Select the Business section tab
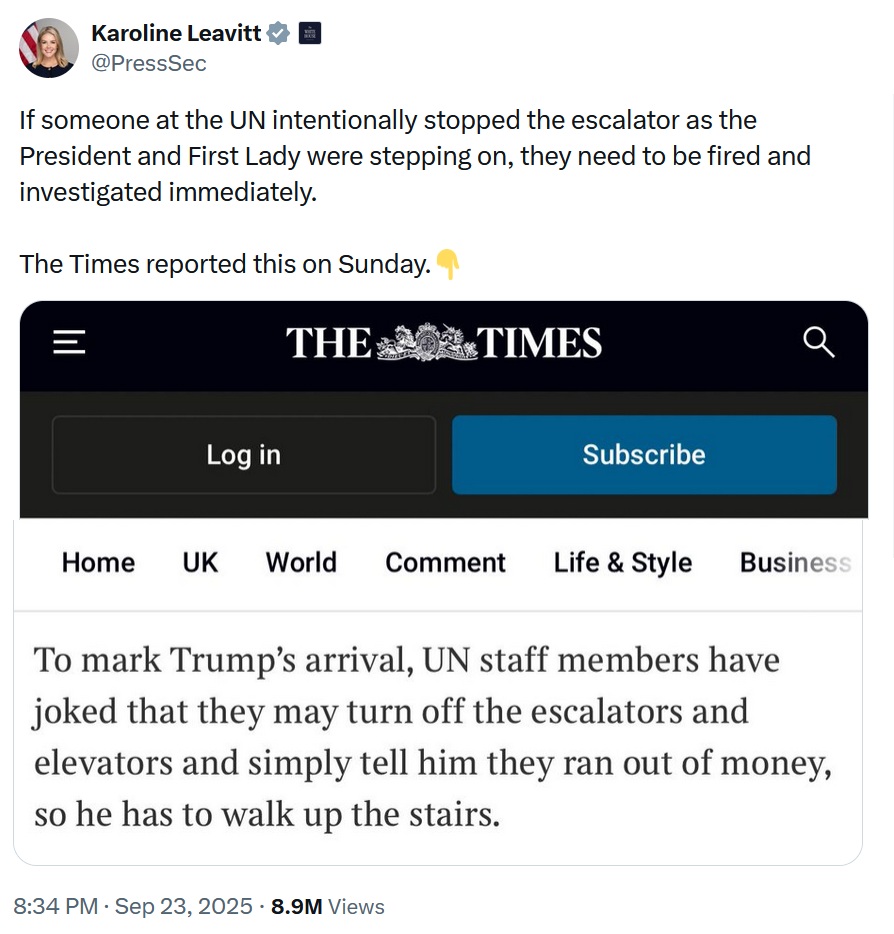Image resolution: width=894 pixels, height=934 pixels. pos(795,563)
